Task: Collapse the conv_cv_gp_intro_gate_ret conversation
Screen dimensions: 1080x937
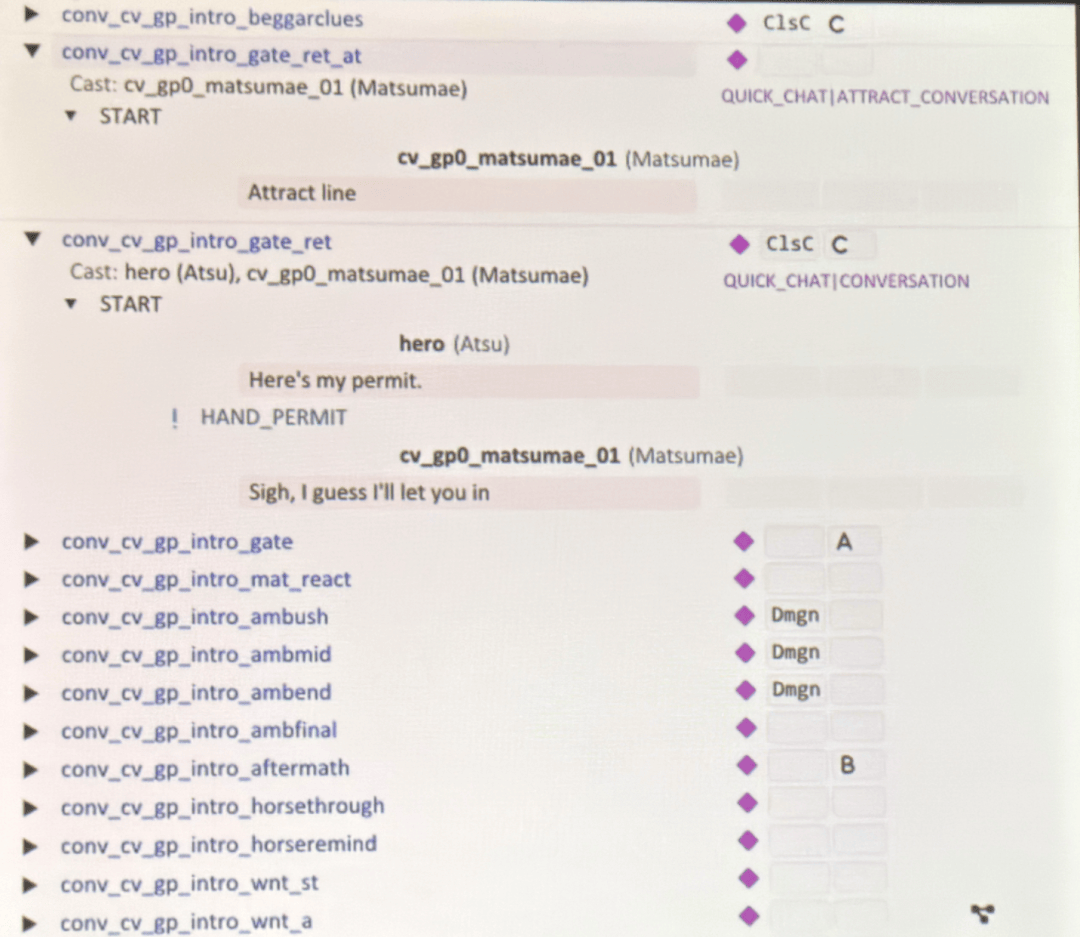Action: pos(33,240)
